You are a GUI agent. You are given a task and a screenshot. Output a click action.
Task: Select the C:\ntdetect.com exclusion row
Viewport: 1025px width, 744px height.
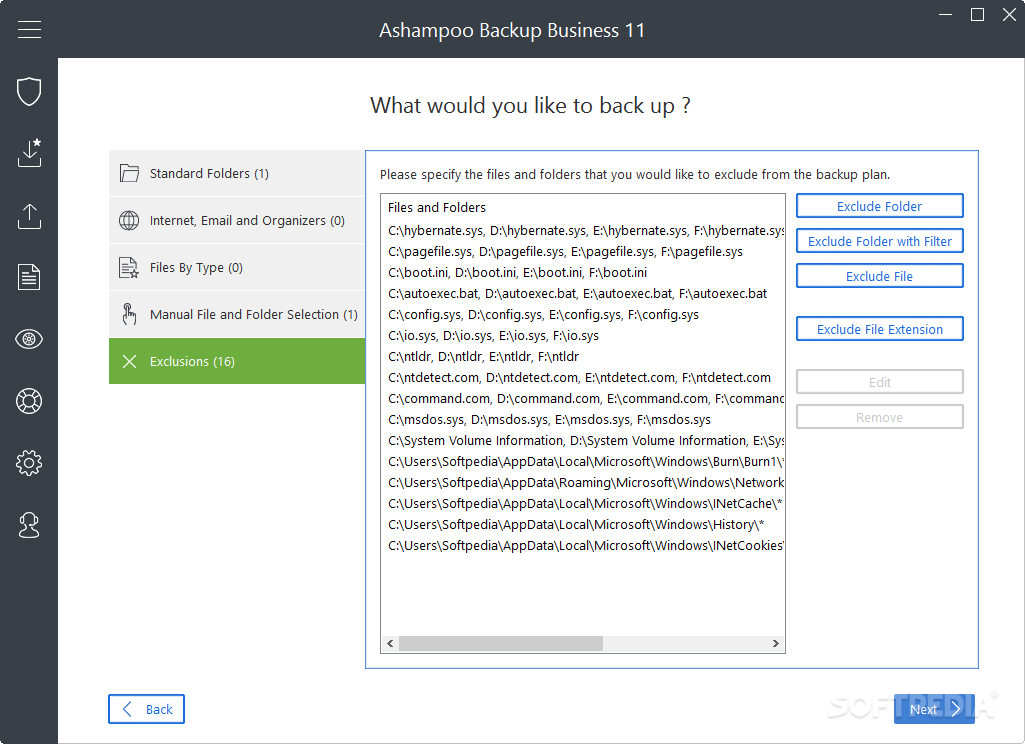click(x=582, y=377)
